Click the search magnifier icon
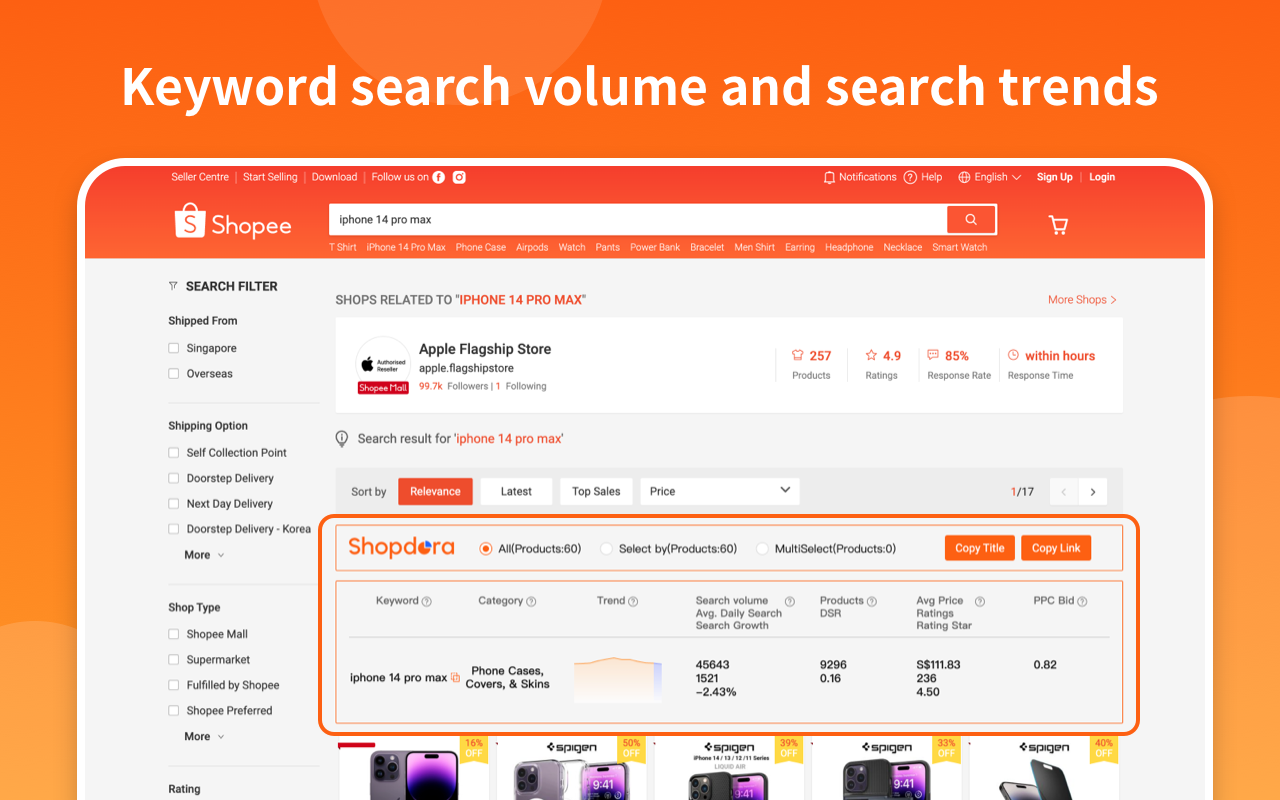 pos(970,219)
